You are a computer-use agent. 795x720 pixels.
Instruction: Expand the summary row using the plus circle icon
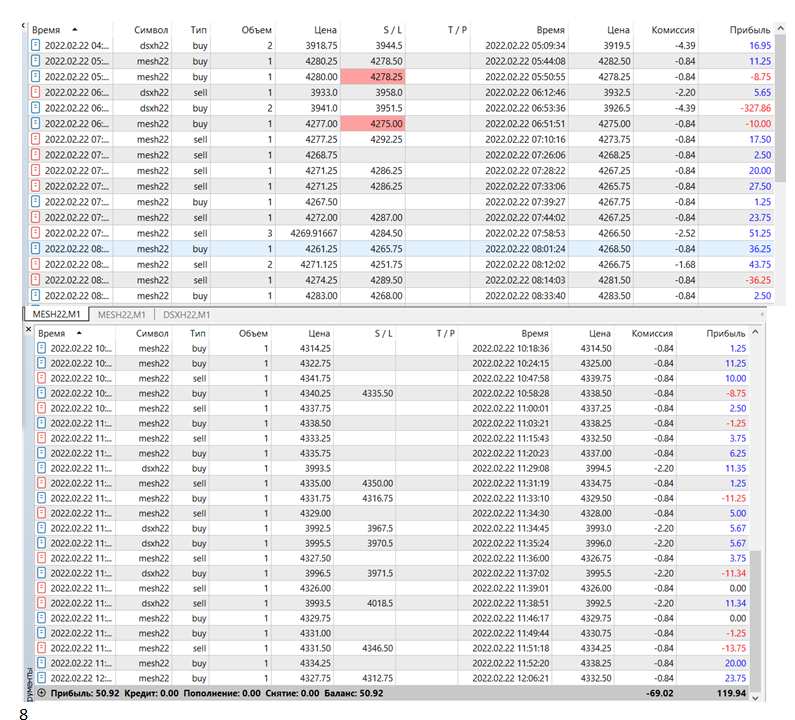42,693
